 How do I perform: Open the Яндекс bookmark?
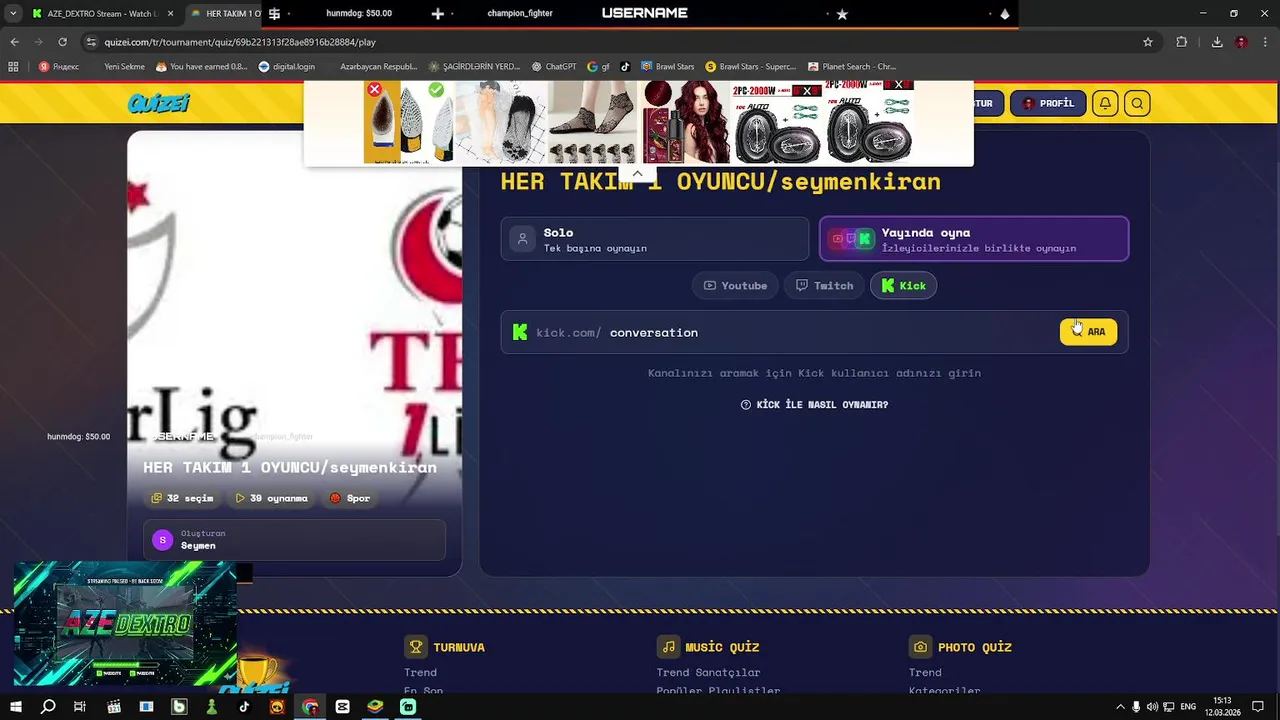59,67
